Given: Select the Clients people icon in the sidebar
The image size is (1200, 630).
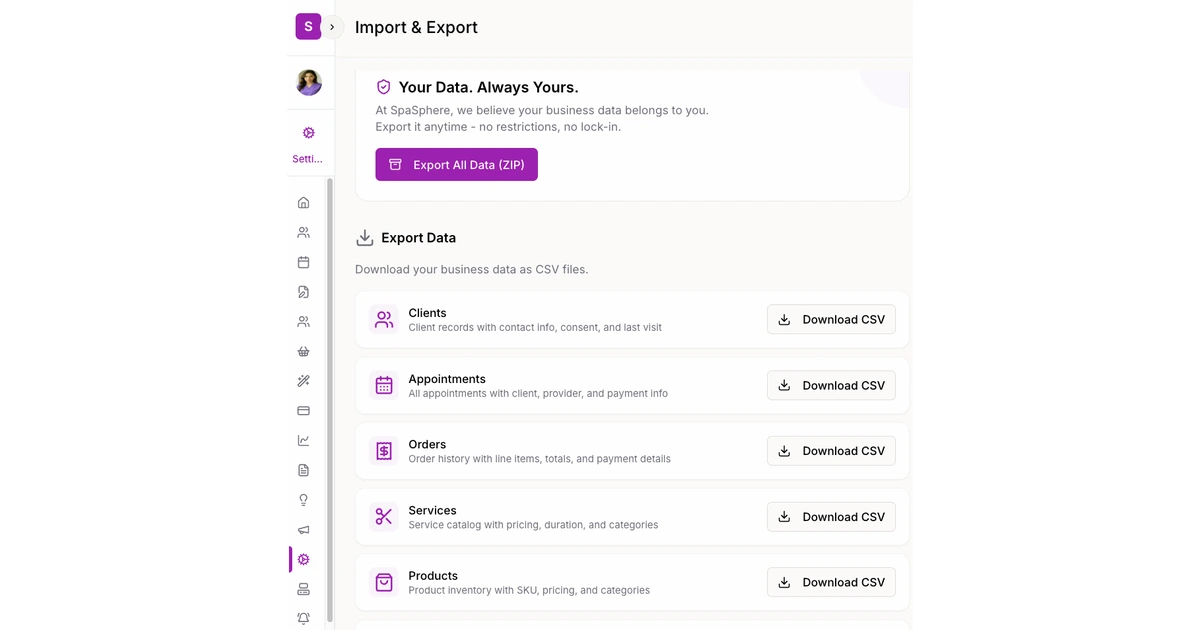Looking at the screenshot, I should pos(303,231).
